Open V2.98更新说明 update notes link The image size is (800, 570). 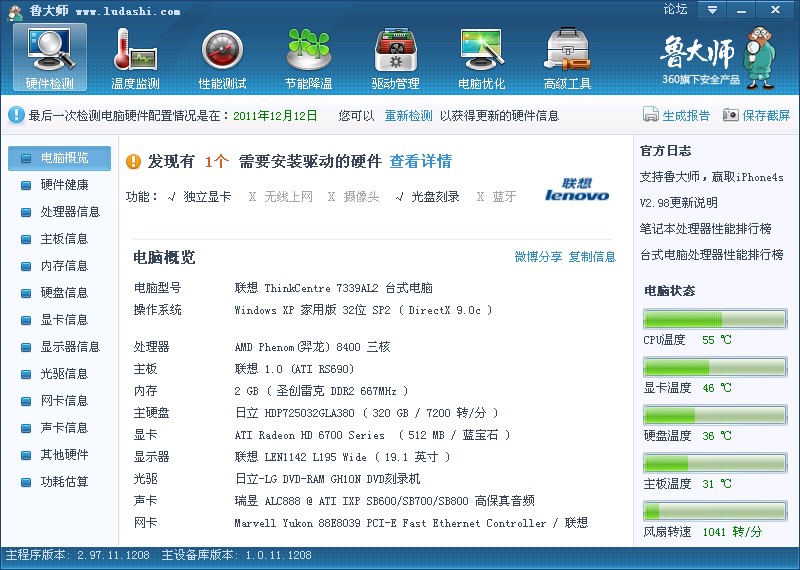tap(679, 203)
